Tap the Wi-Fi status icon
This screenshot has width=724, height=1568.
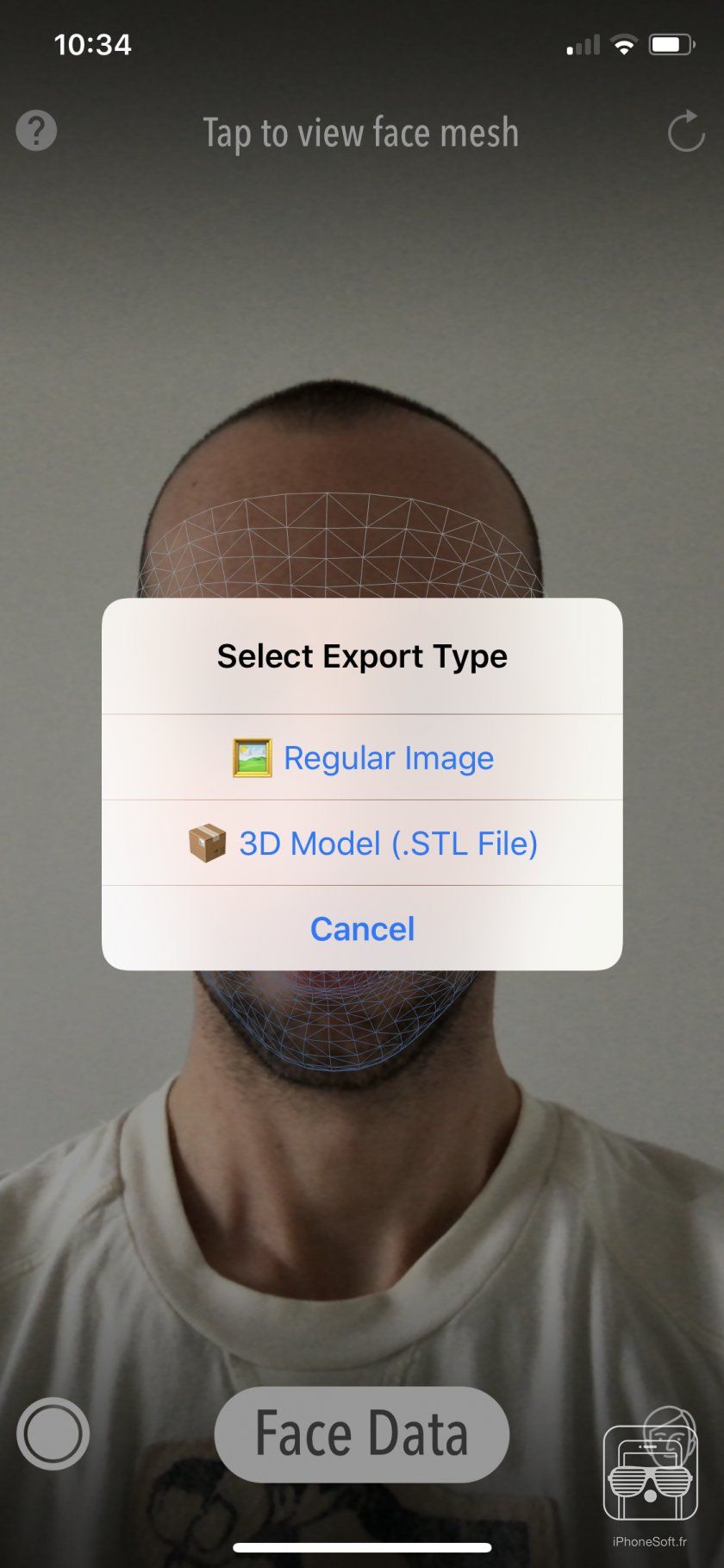(x=623, y=45)
